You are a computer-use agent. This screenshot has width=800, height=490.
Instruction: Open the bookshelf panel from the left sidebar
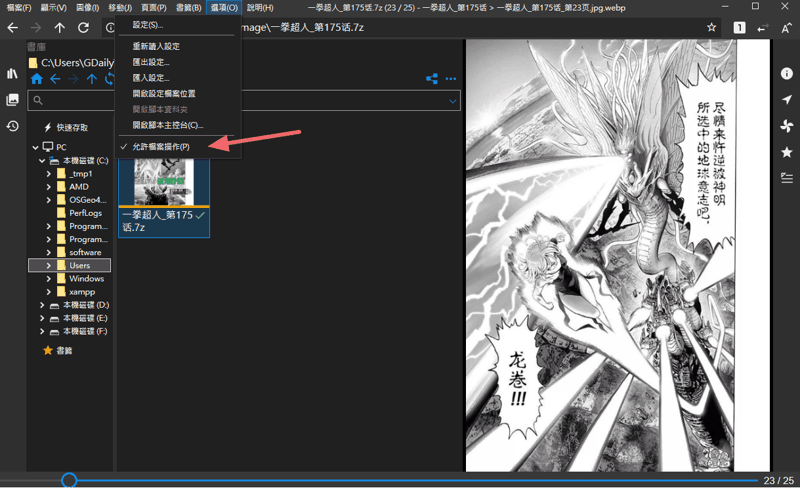pyautogui.click(x=12, y=74)
